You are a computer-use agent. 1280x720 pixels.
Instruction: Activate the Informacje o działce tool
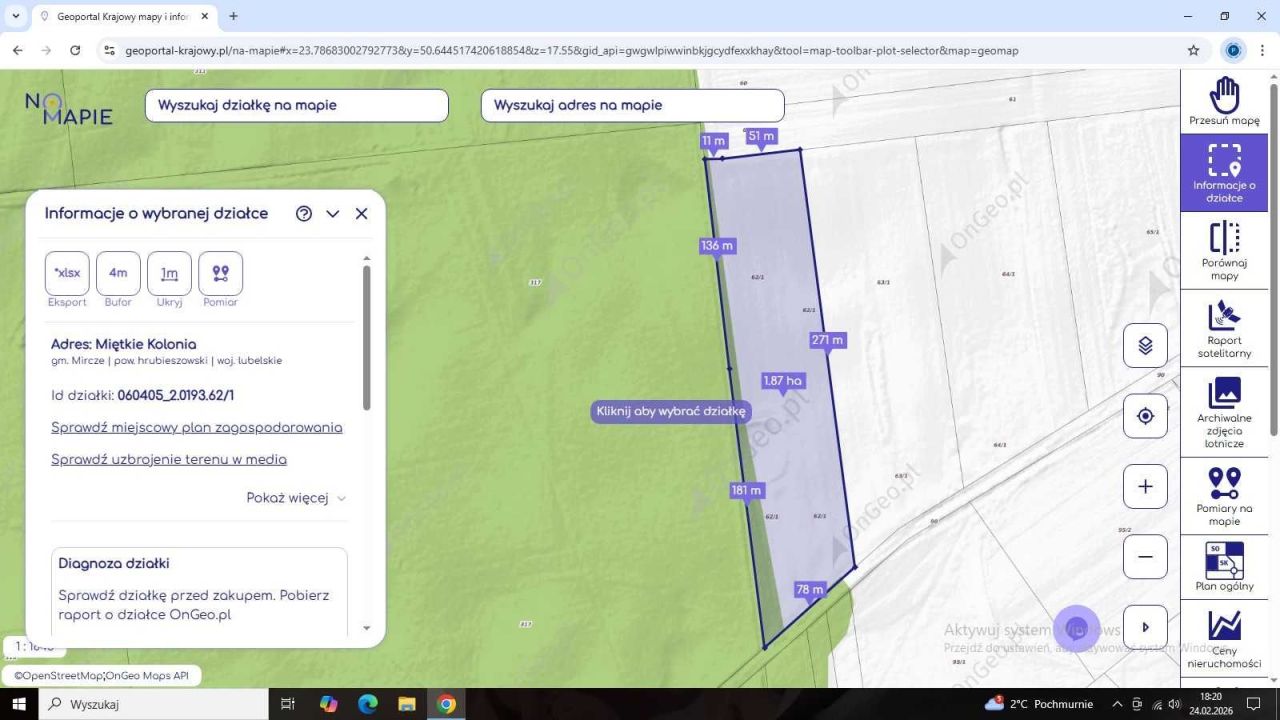tap(1224, 172)
